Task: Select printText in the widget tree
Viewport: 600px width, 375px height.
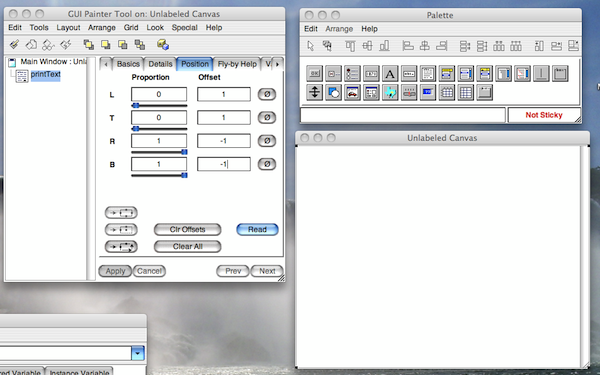Action: point(46,74)
